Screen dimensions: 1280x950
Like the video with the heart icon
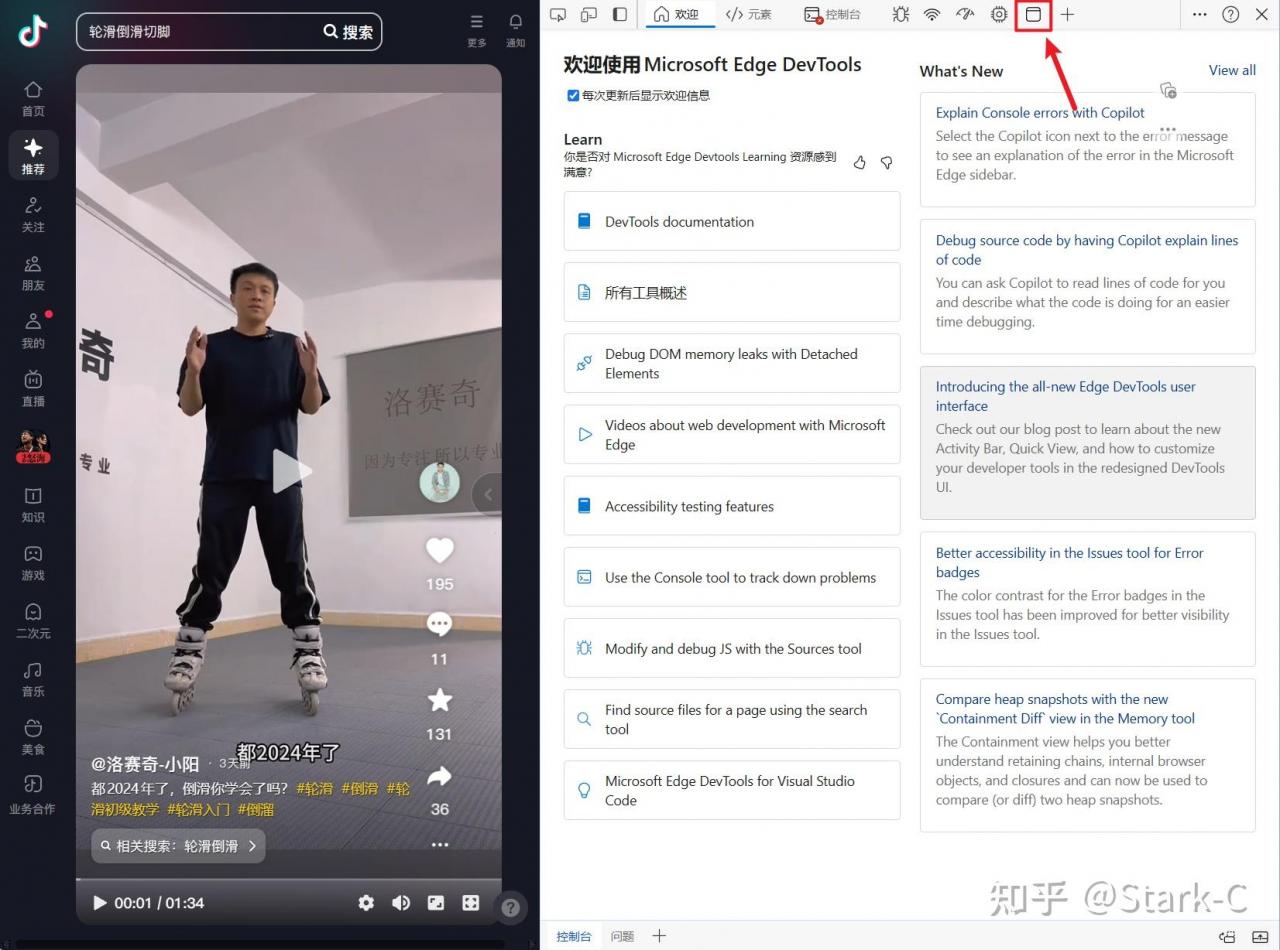[x=440, y=550]
